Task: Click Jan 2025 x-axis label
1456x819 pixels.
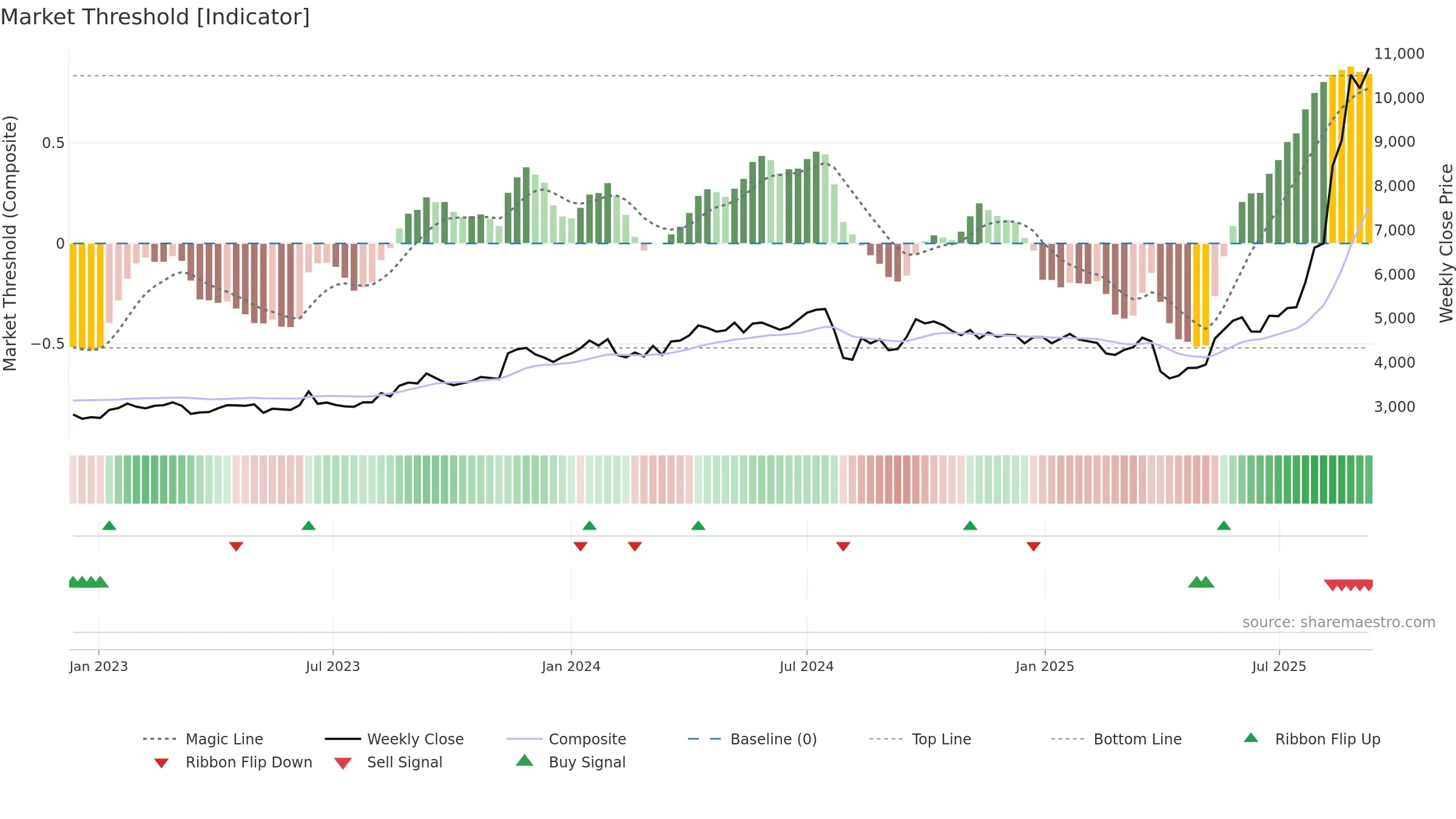Action: coord(1045,667)
